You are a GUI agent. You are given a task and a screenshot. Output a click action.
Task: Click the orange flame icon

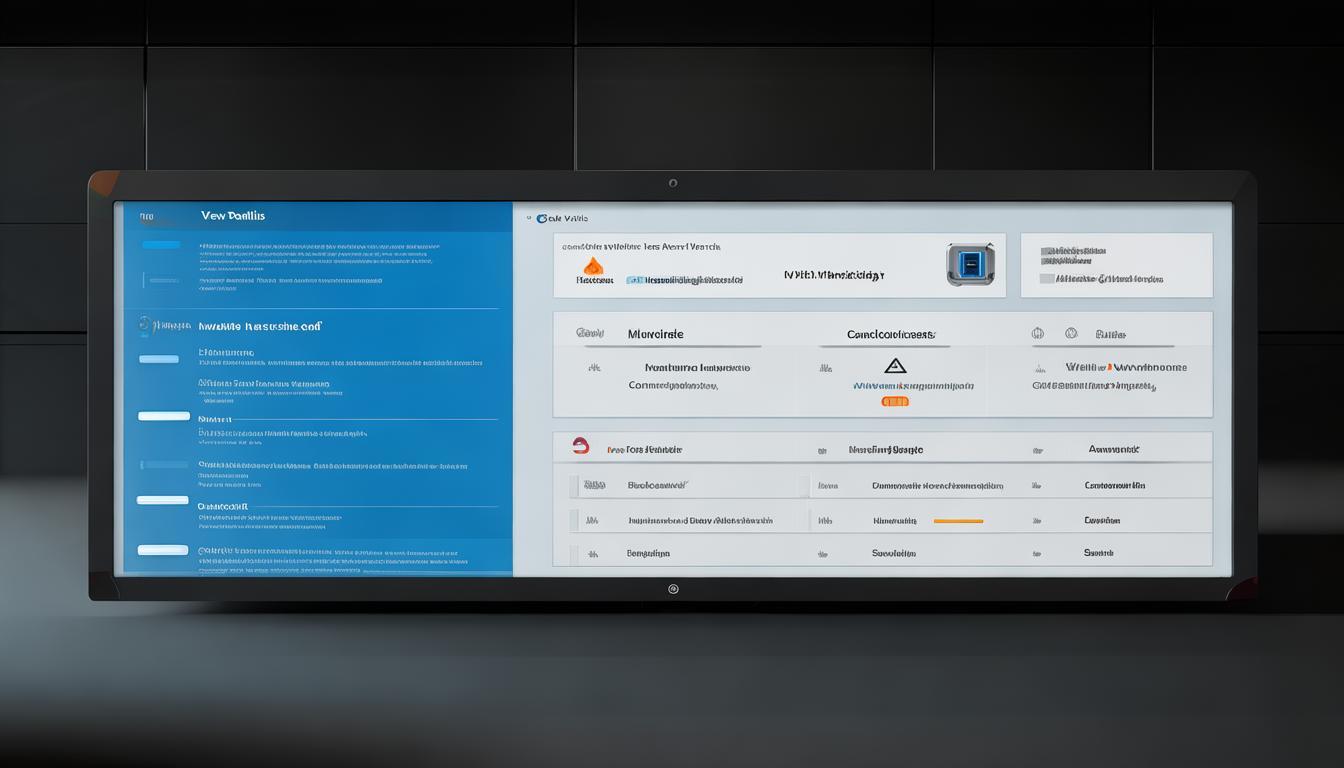point(593,266)
